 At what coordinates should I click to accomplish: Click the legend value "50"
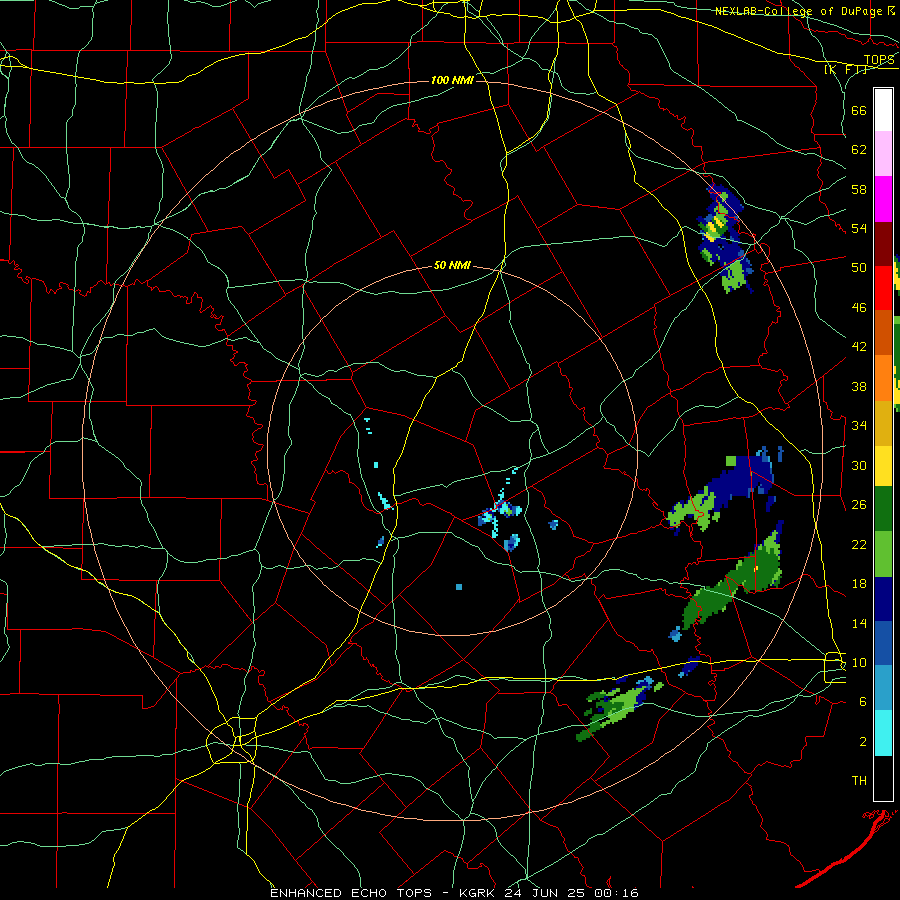[x=859, y=268]
